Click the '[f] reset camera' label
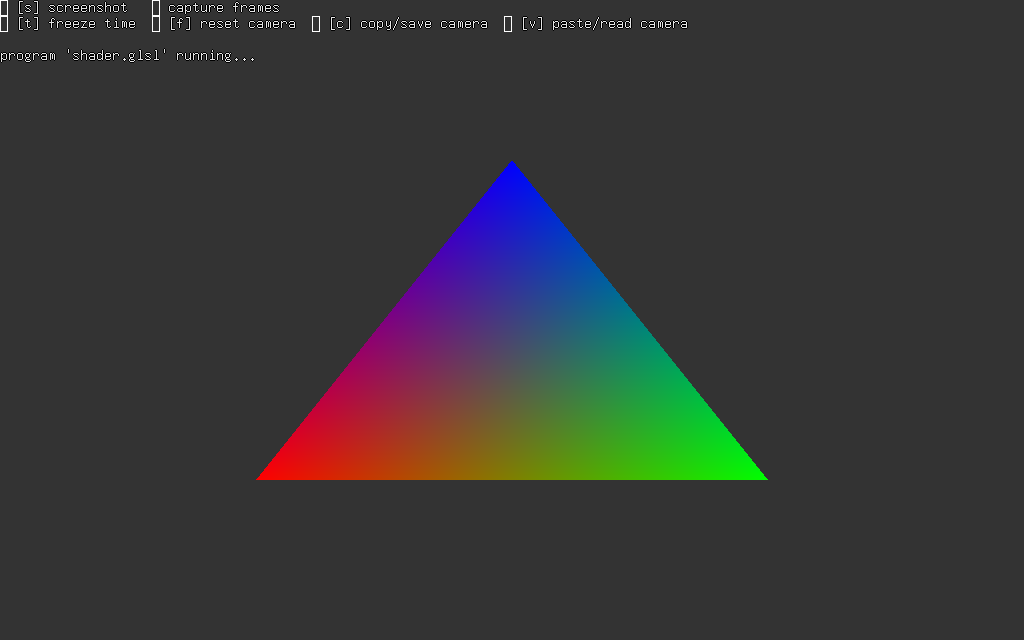 pyautogui.click(x=232, y=24)
